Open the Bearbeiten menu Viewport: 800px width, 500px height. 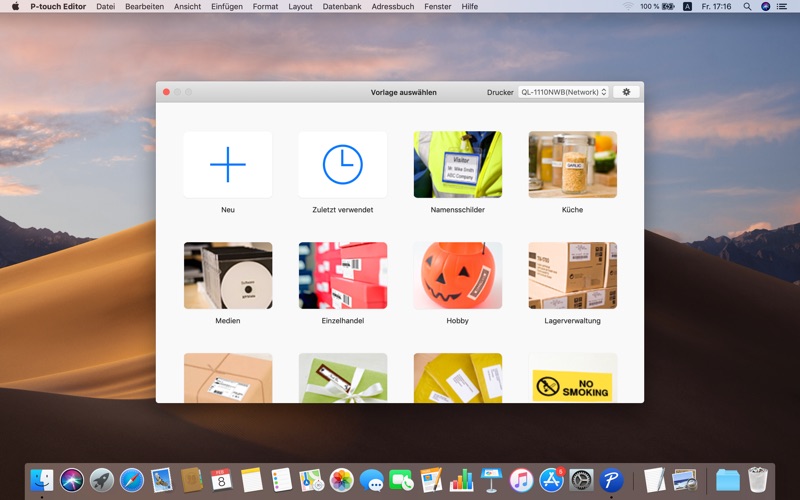[144, 6]
